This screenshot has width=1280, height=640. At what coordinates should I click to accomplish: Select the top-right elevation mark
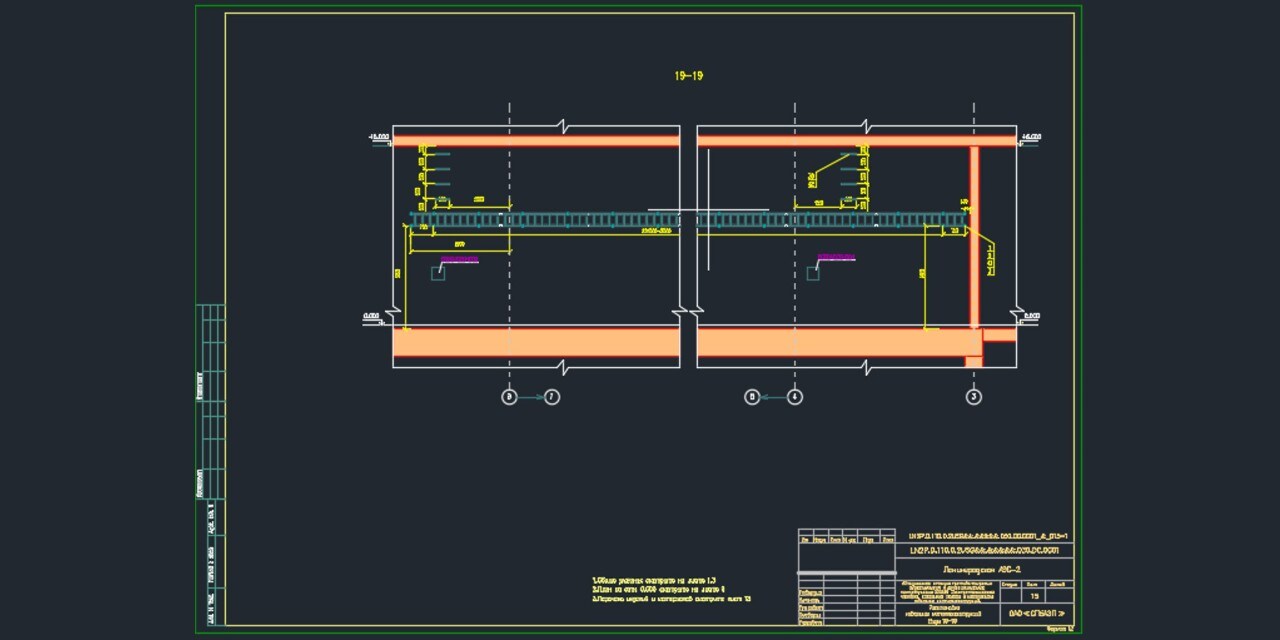tap(1031, 137)
